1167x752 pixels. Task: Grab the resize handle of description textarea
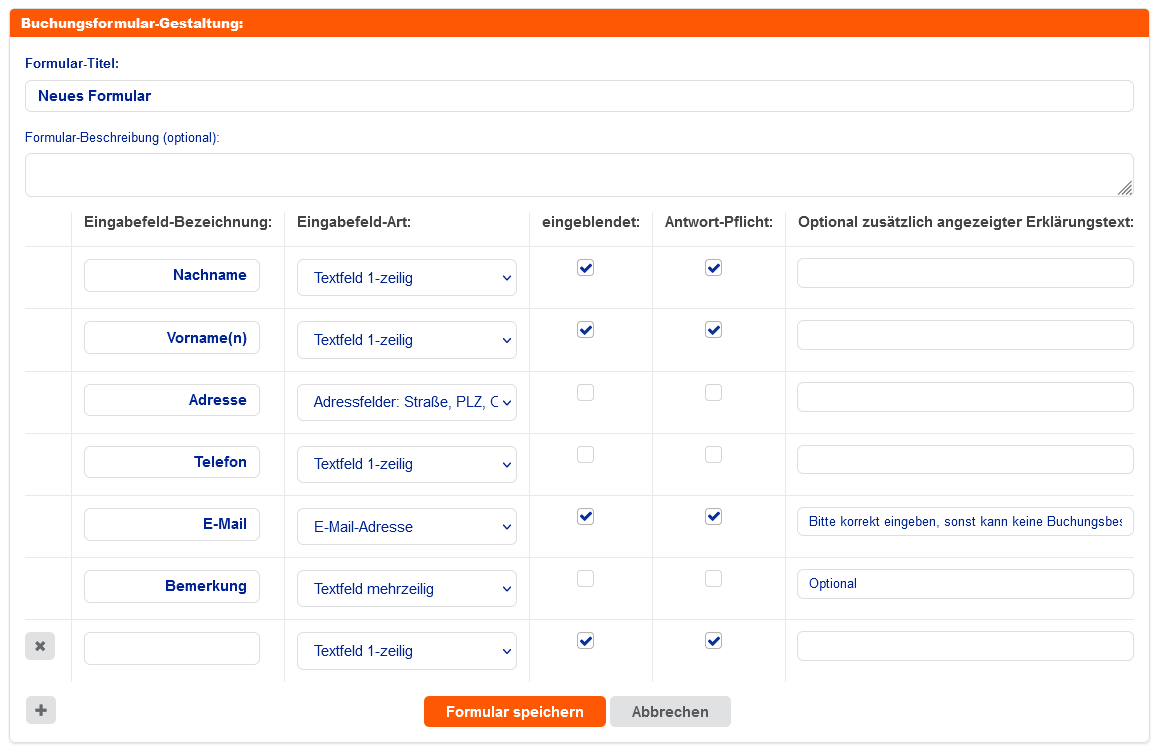point(1125,188)
